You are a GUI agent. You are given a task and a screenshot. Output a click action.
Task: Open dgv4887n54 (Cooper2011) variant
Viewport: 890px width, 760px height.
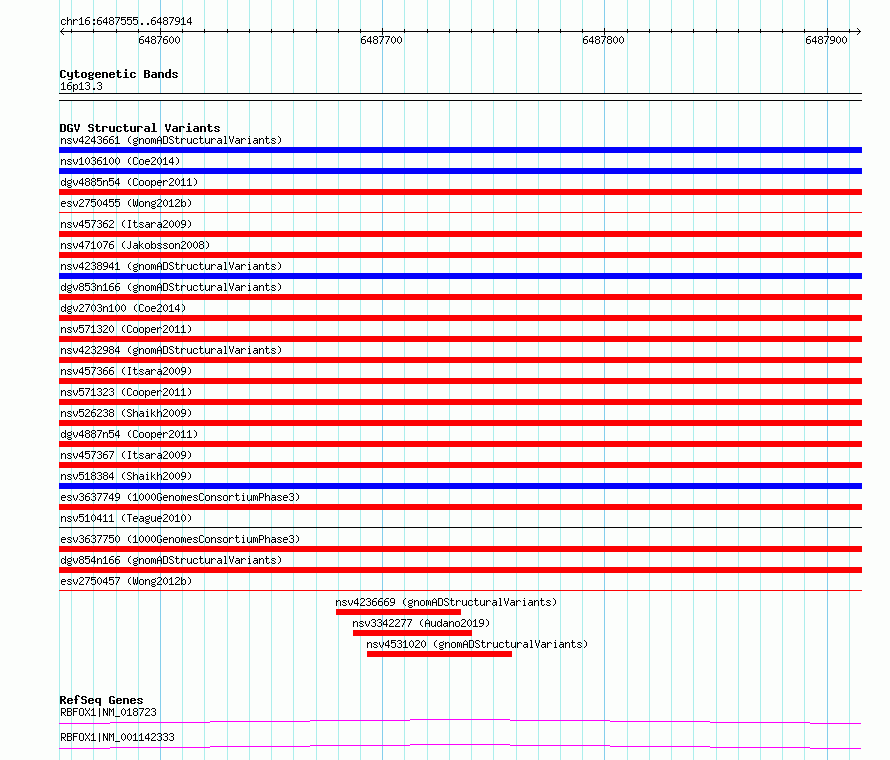[129, 434]
